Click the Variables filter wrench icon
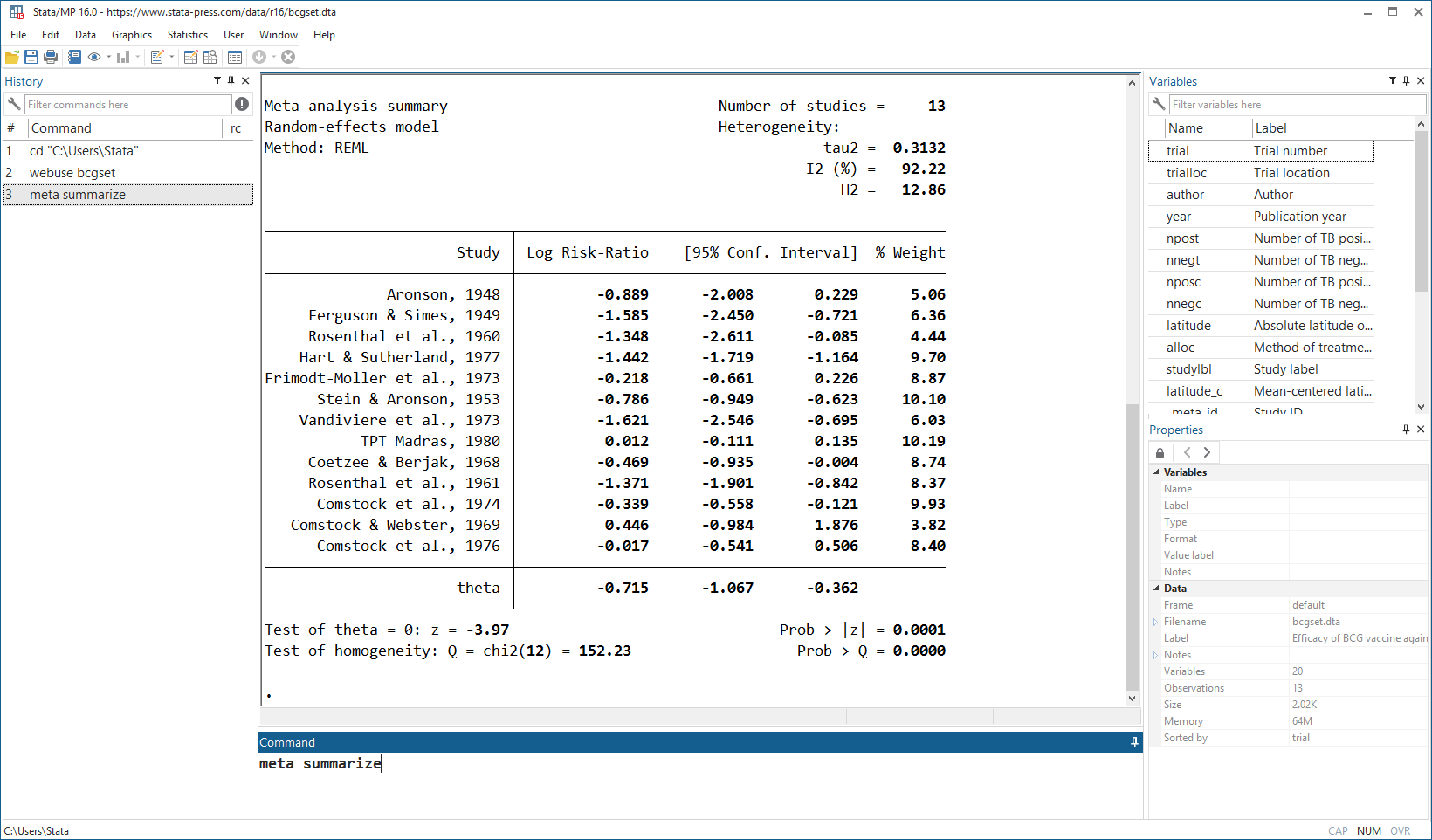 [1159, 104]
